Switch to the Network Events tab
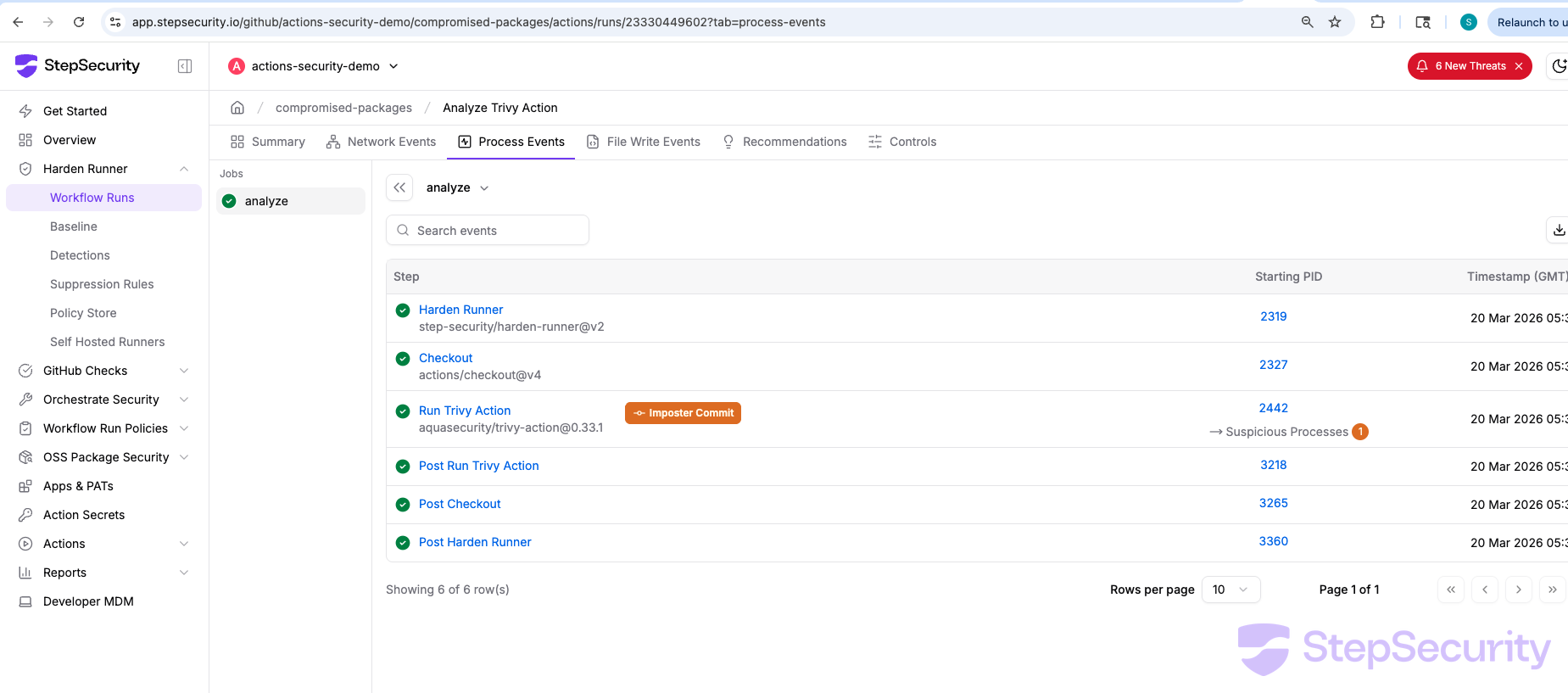Viewport: 1568px width, 693px height. [382, 142]
